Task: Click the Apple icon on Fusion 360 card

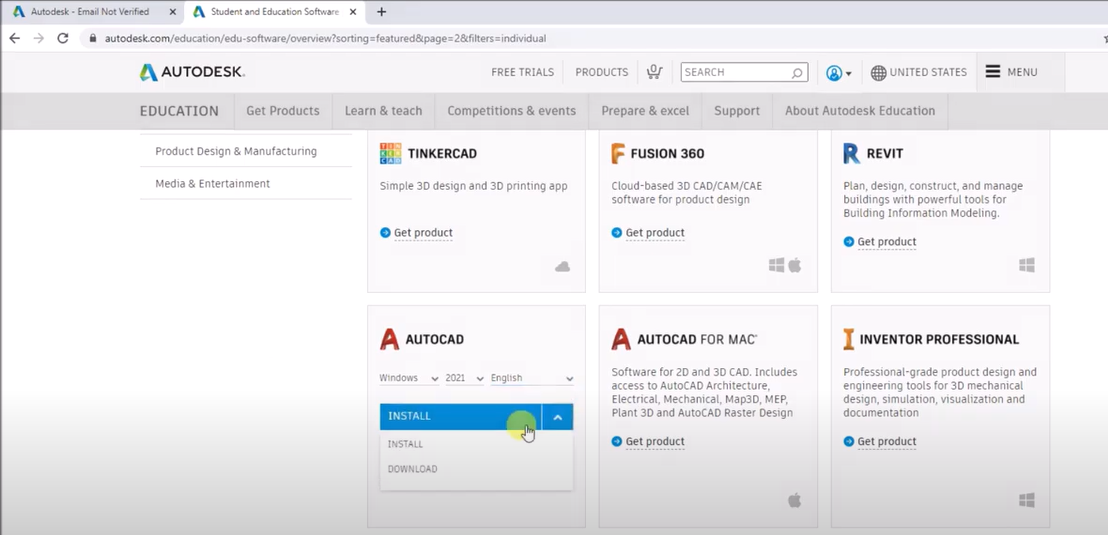Action: tap(795, 265)
